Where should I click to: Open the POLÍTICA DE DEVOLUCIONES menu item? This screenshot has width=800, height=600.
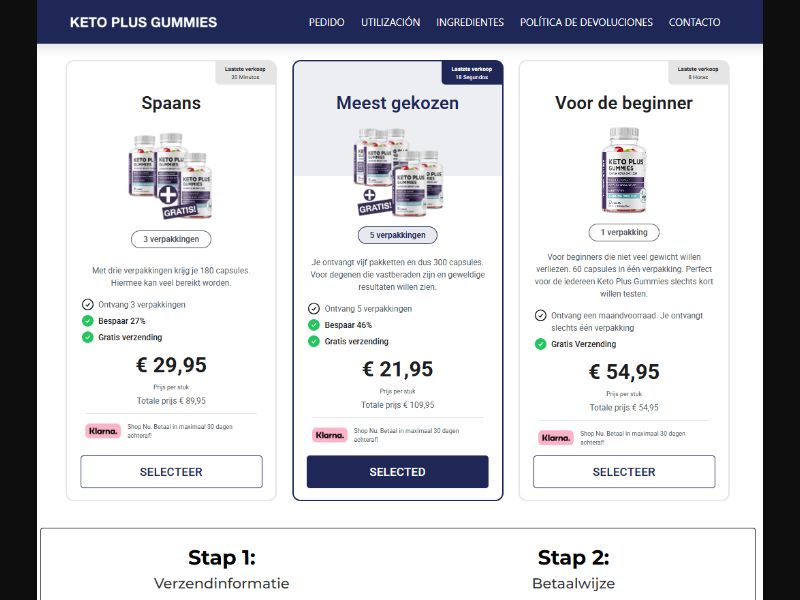point(585,22)
